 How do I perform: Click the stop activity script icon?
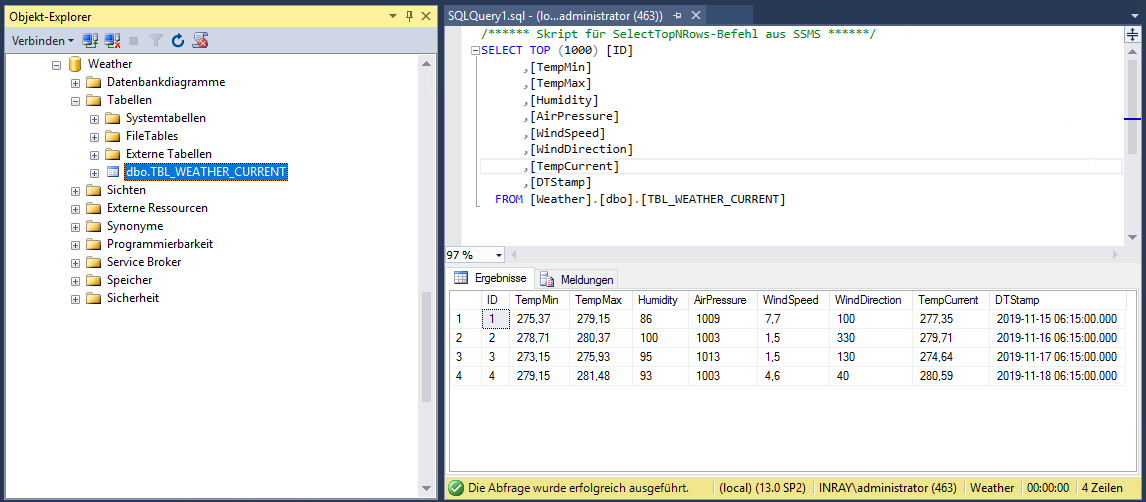[201, 41]
